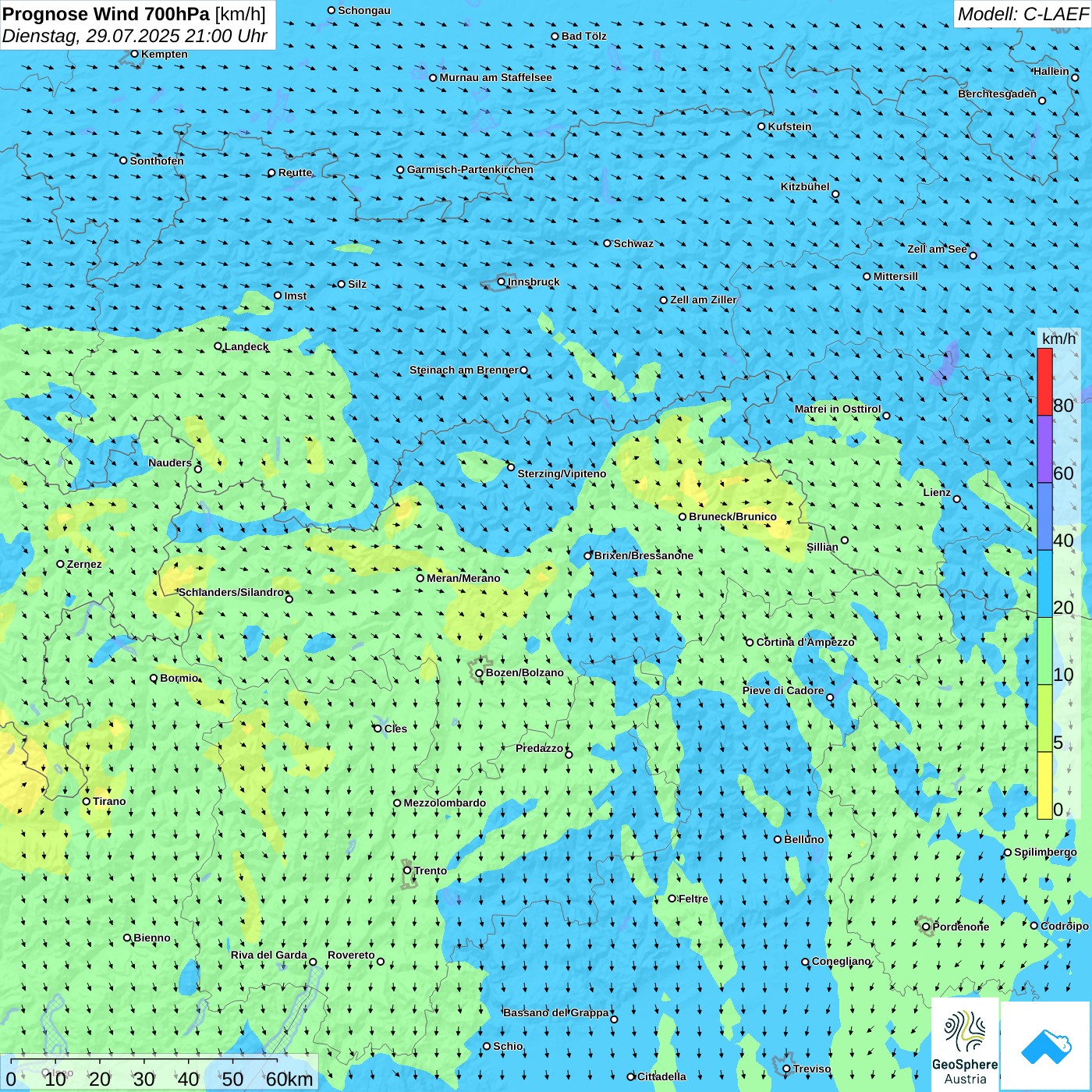
Task: Select the purple segment of the wind legend
Action: pos(1044,449)
